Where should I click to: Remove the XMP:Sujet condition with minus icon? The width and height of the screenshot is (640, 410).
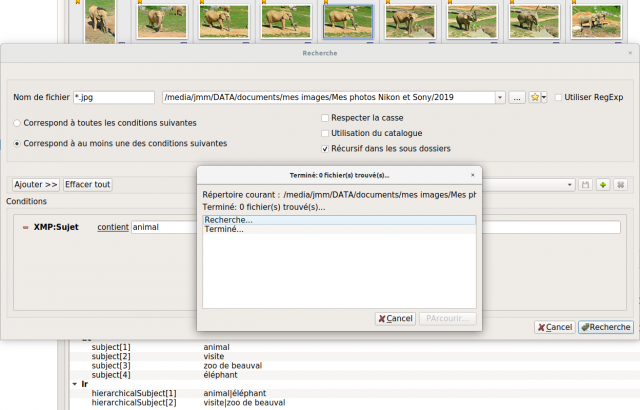point(25,227)
